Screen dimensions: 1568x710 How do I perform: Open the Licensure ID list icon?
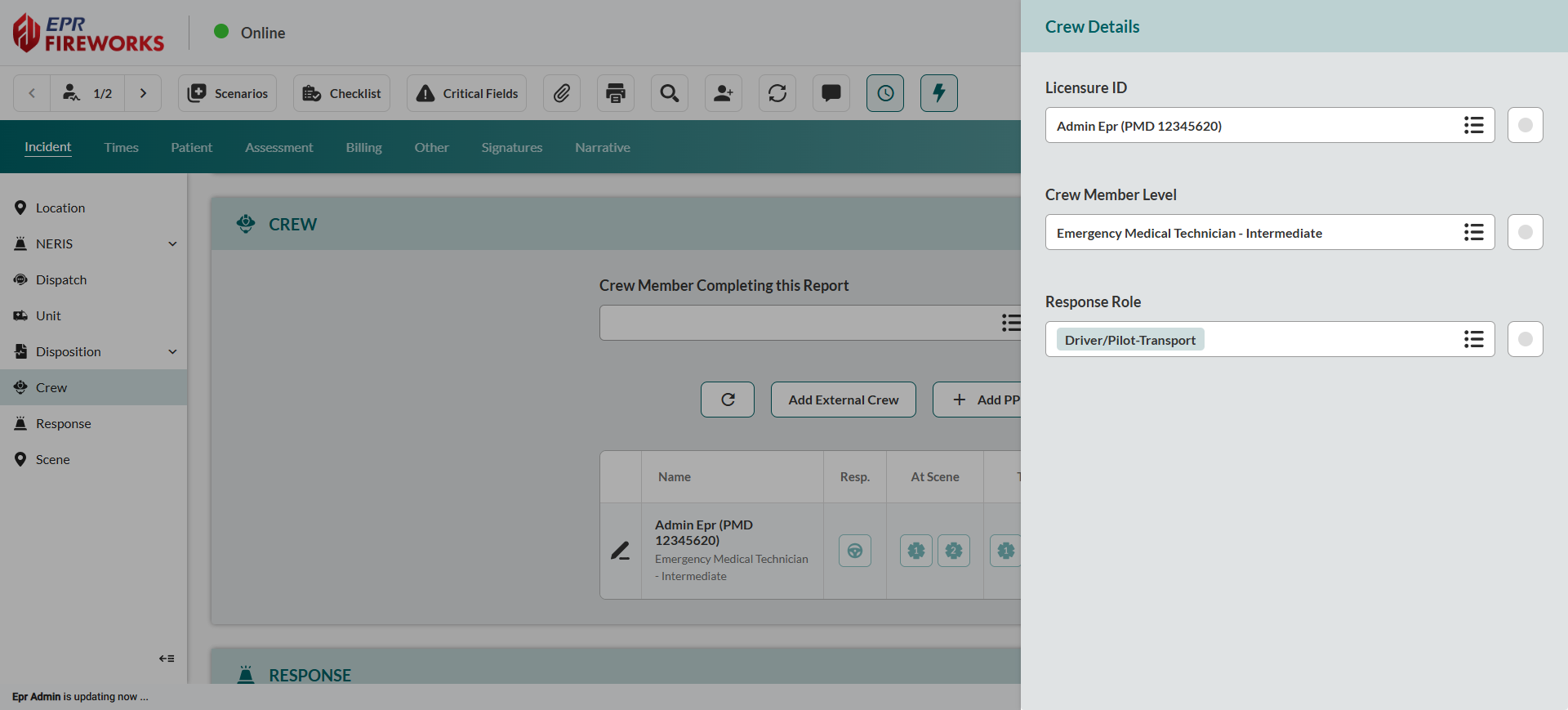[x=1474, y=125]
